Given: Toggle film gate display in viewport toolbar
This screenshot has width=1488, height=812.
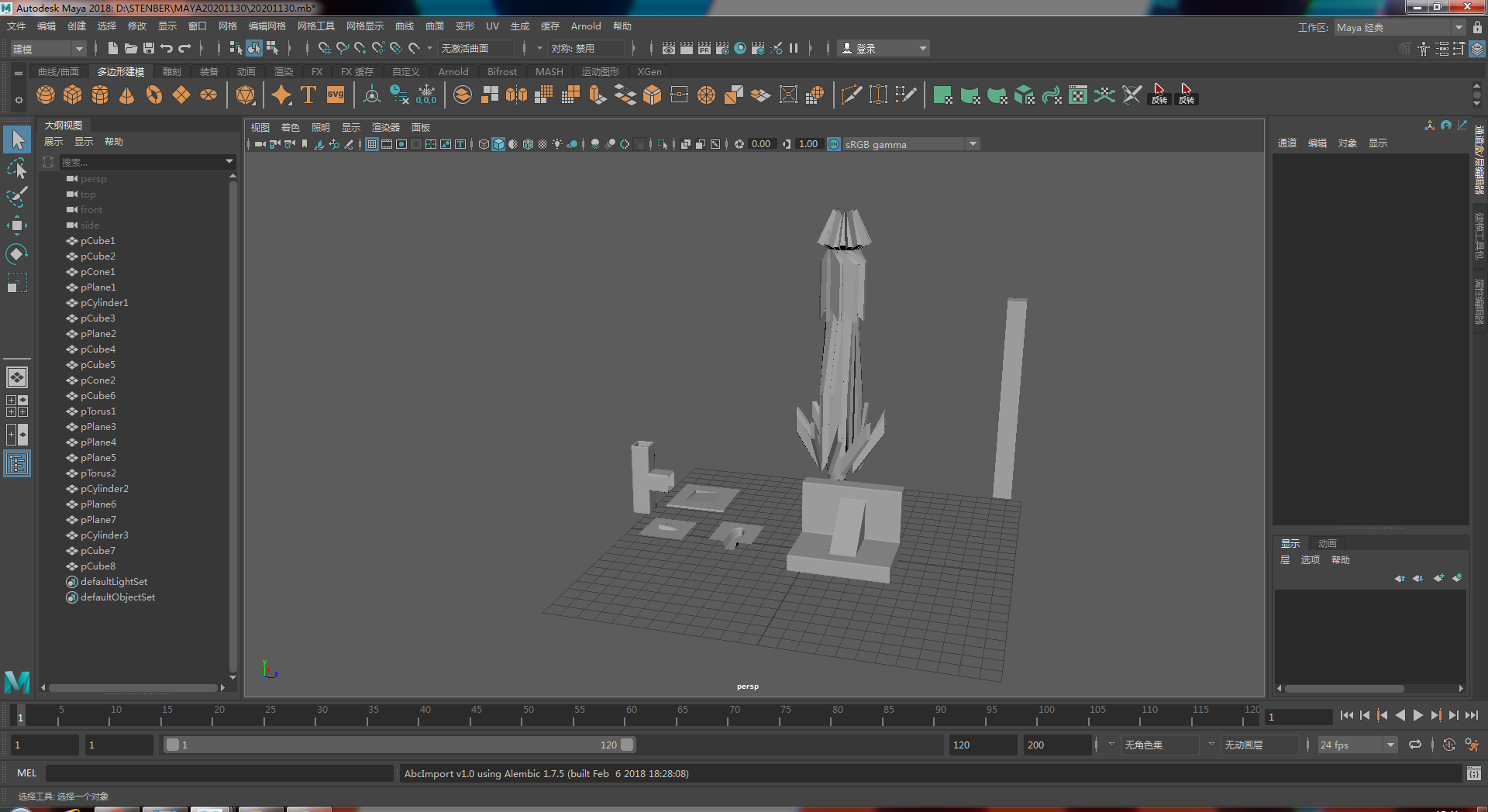Looking at the screenshot, I should pos(387,144).
